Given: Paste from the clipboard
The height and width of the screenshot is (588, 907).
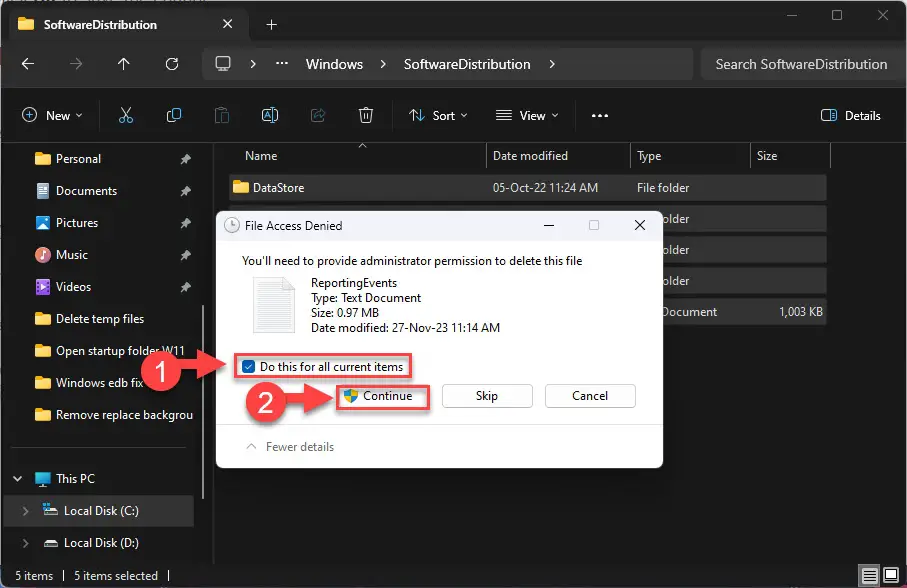Looking at the screenshot, I should coord(221,115).
